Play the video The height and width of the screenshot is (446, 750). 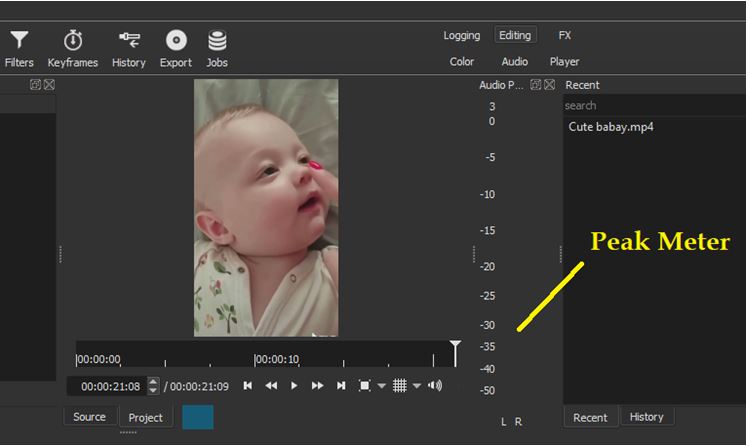[294, 386]
